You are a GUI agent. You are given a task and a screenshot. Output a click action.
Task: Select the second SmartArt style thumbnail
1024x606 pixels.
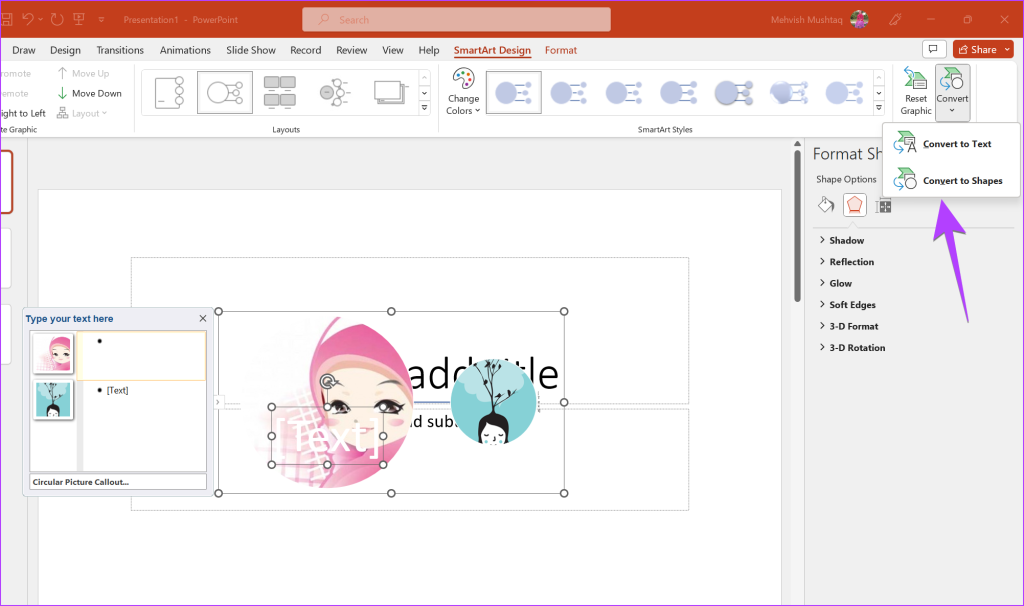click(569, 92)
